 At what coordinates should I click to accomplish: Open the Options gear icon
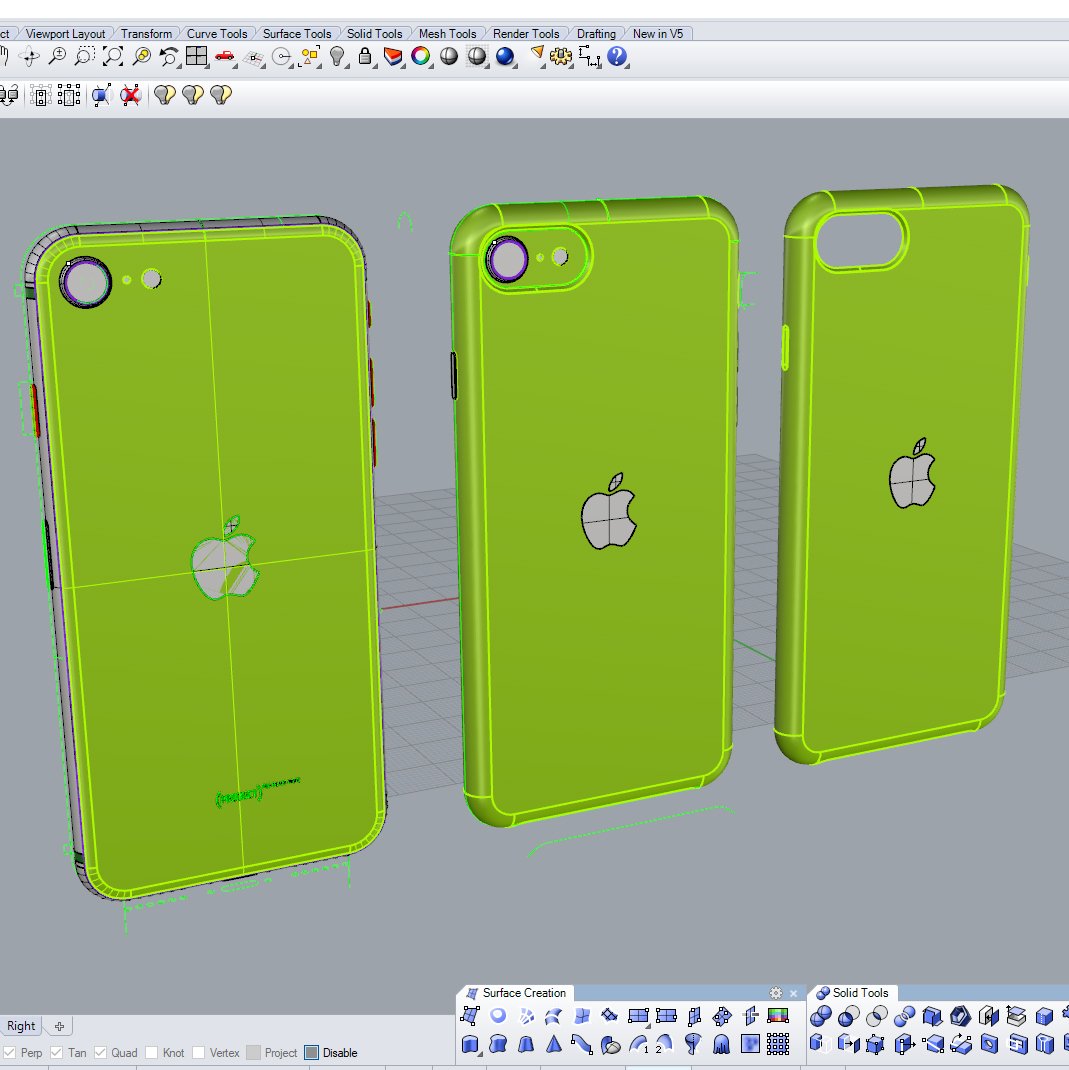tap(561, 57)
